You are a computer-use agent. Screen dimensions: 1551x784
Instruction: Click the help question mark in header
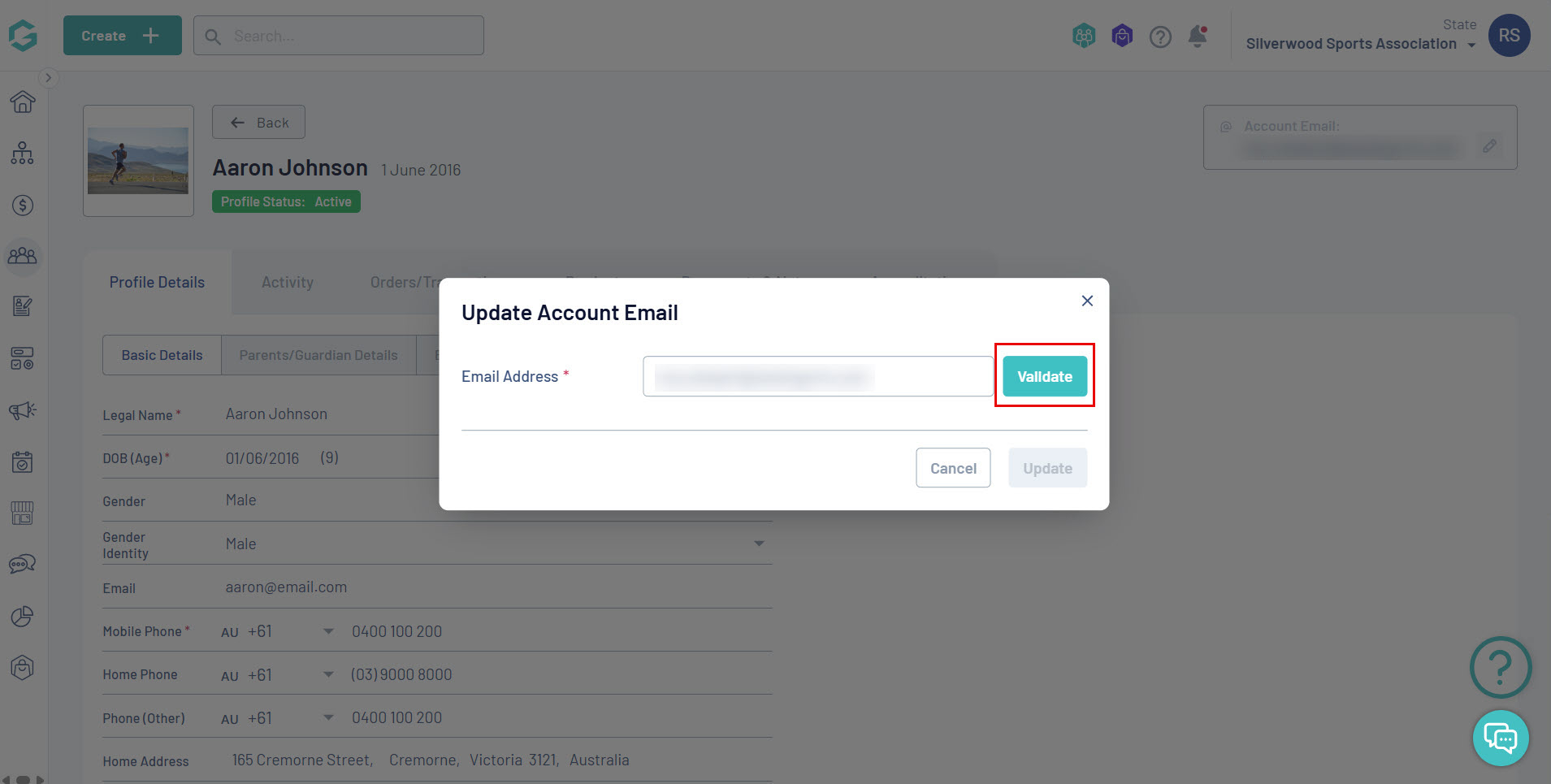1160,37
